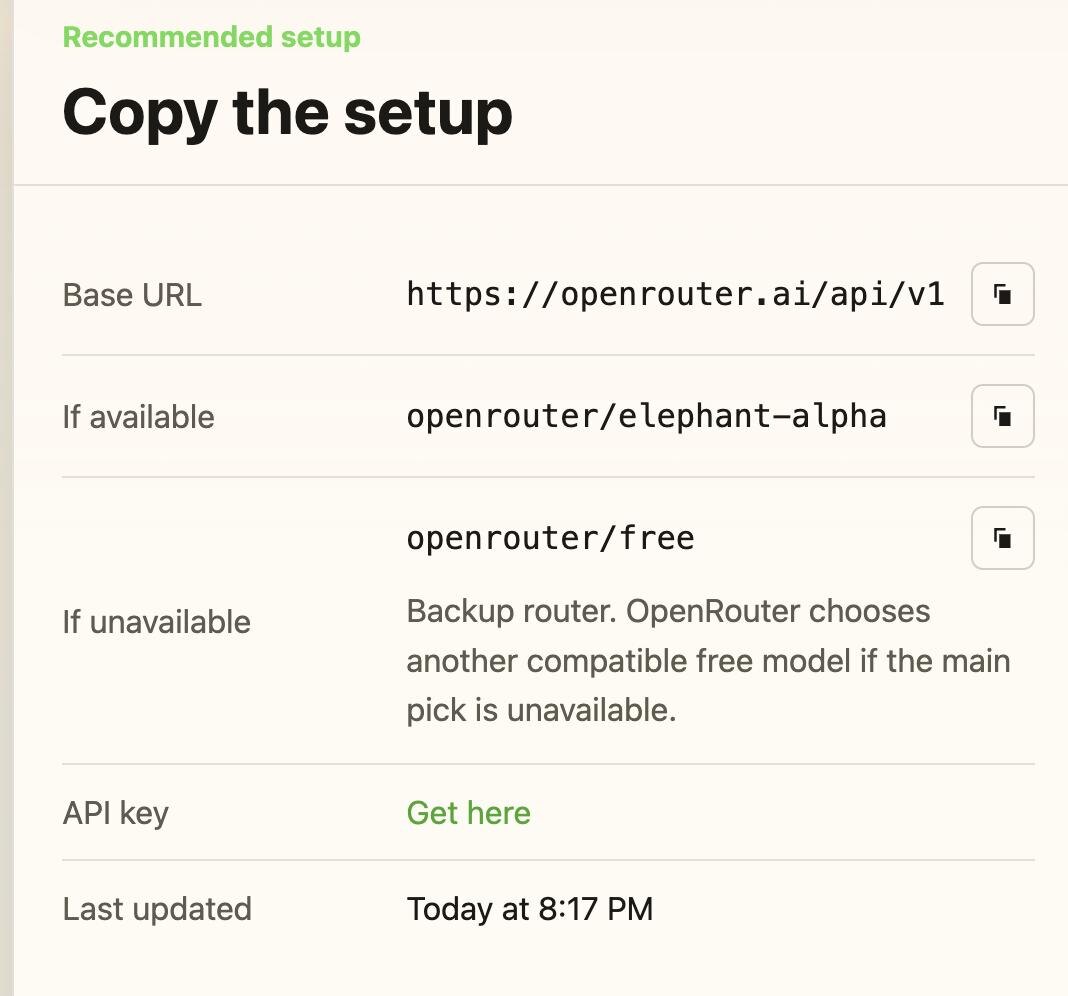Viewport: 1068px width, 996px height.
Task: Select the openrouter/free model text
Action: tap(550, 538)
